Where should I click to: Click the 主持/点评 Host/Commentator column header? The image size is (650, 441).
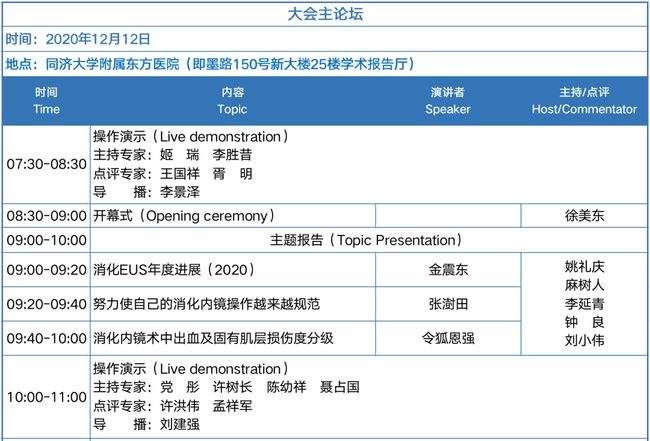tap(584, 101)
